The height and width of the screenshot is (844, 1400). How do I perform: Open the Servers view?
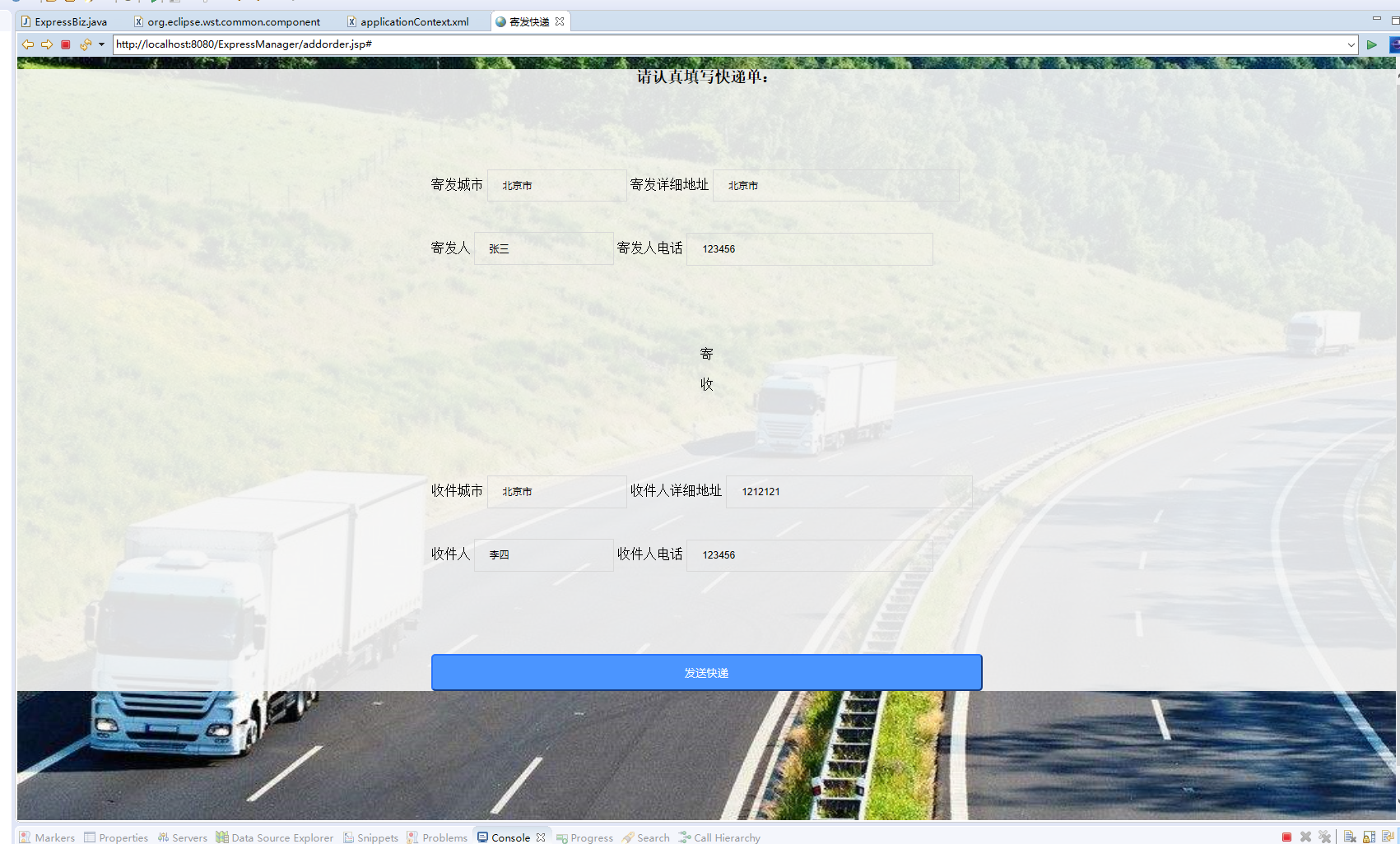[188, 837]
